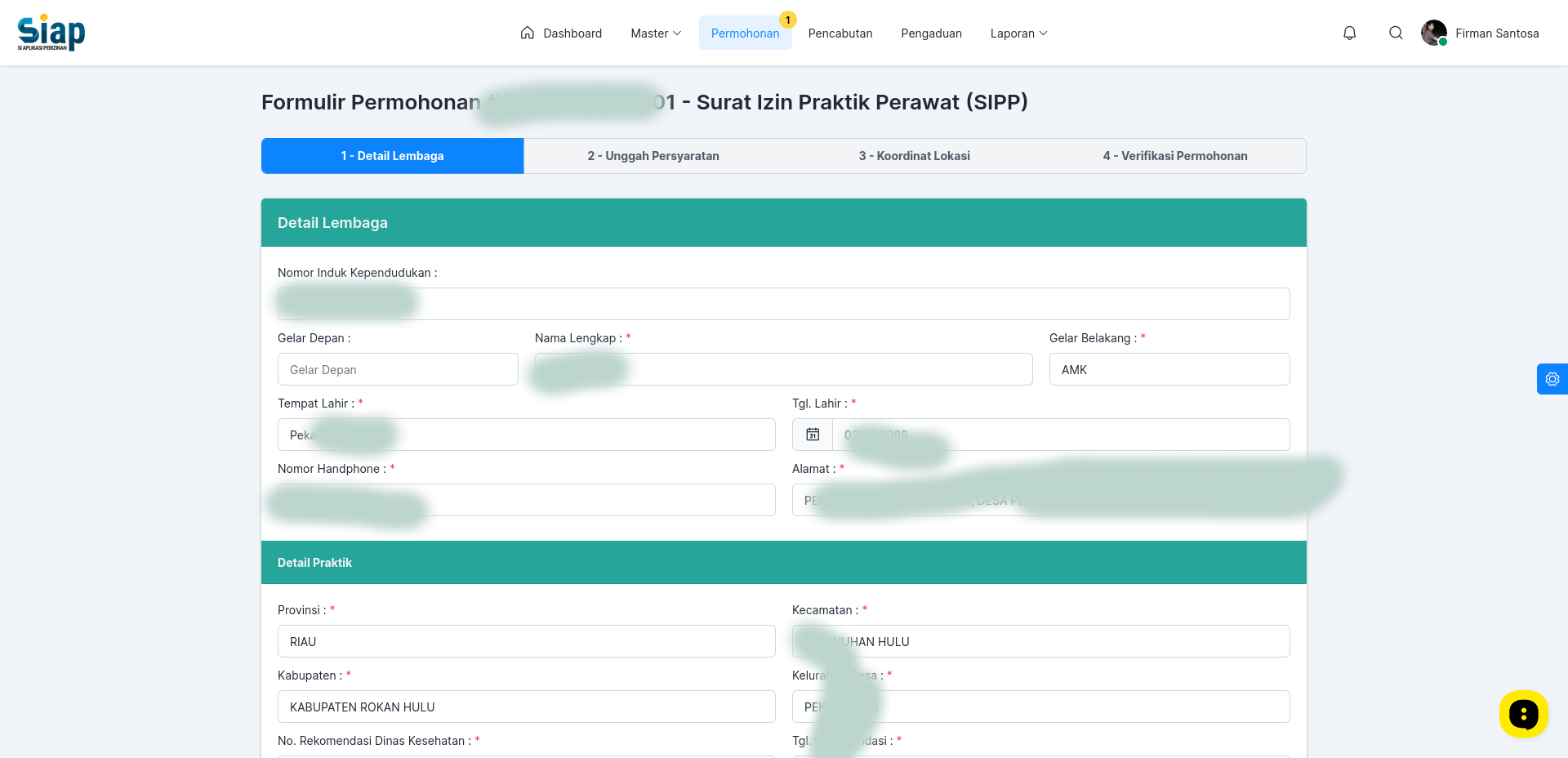Click the Gelar Belakang field with AMK
1568x758 pixels.
pyautogui.click(x=1169, y=369)
